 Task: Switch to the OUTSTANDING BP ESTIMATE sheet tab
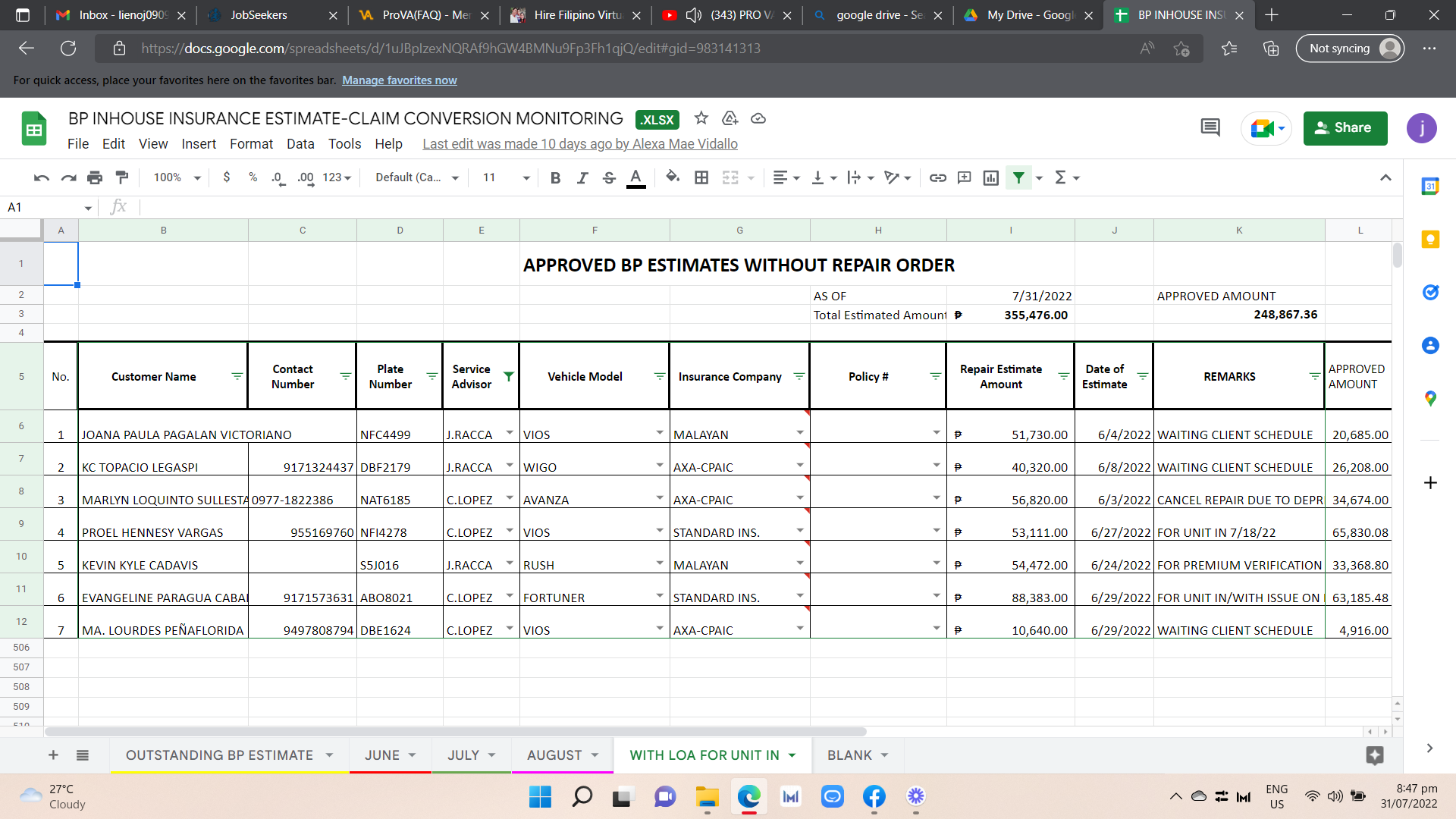coord(219,755)
